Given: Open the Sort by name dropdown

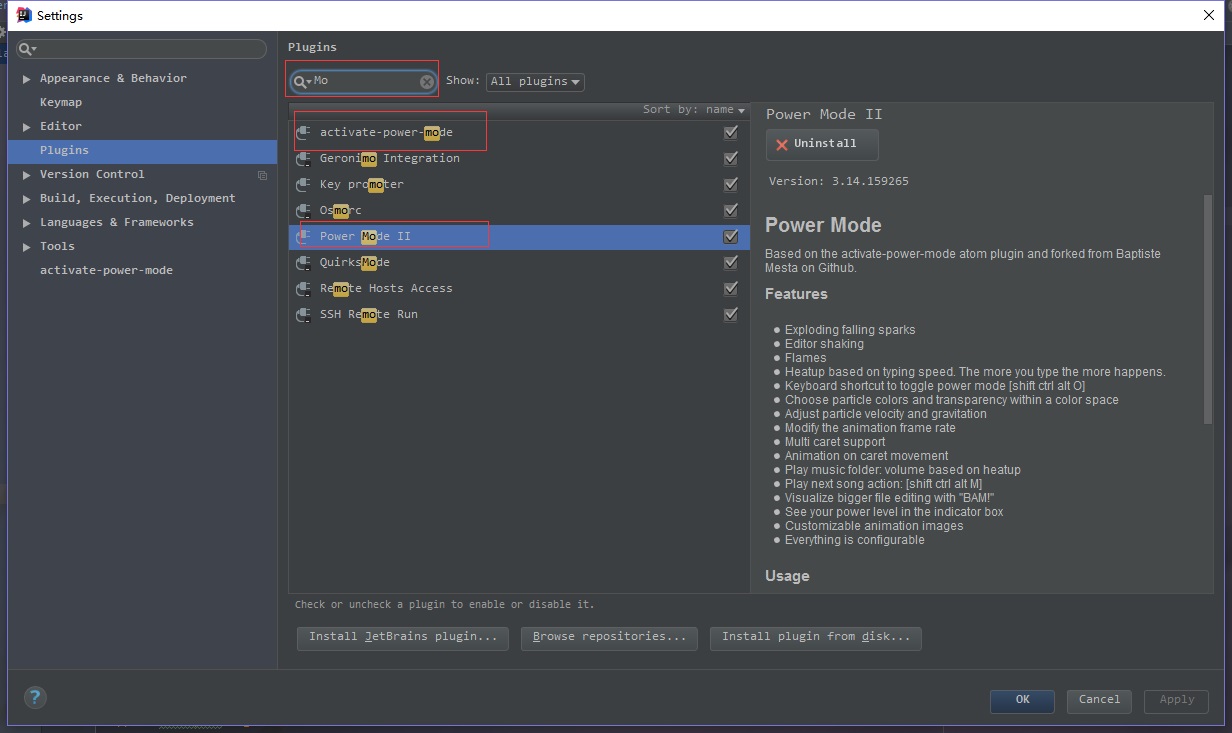Looking at the screenshot, I should pyautogui.click(x=694, y=110).
